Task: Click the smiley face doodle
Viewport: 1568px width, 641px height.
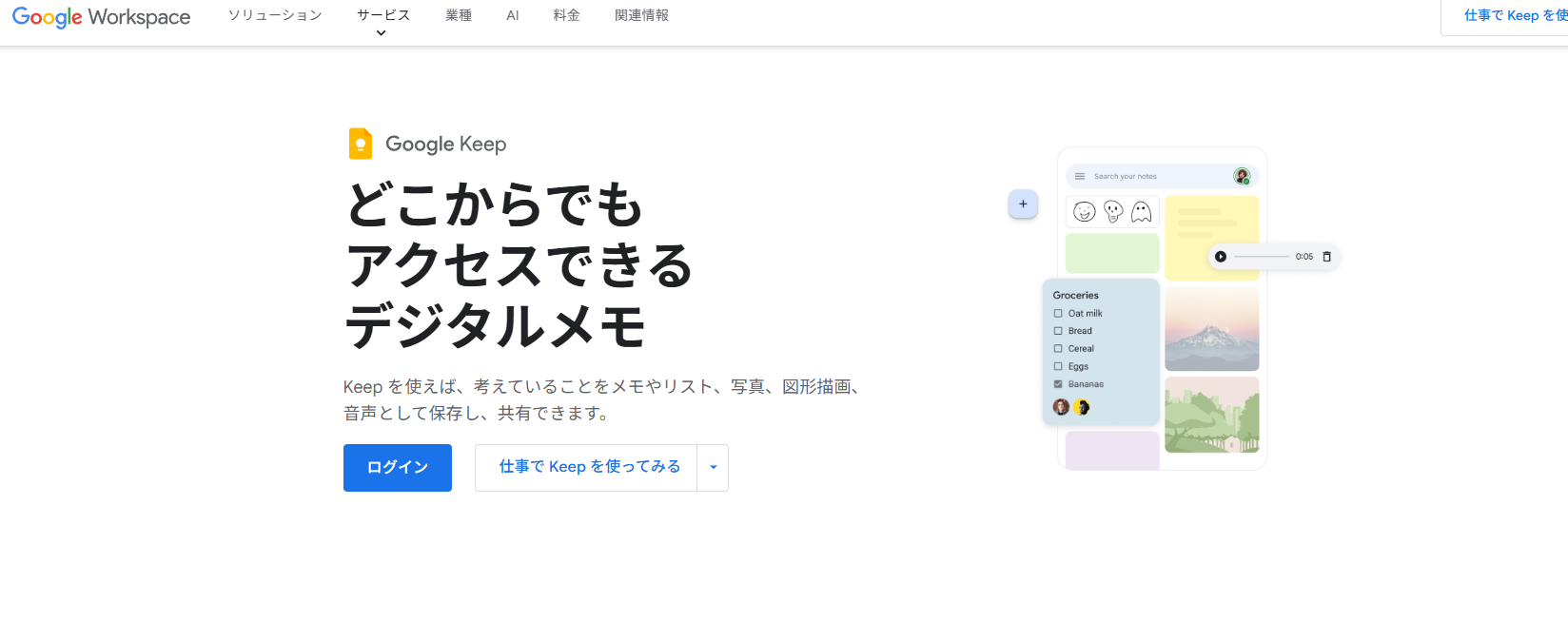Action: coord(1085,211)
